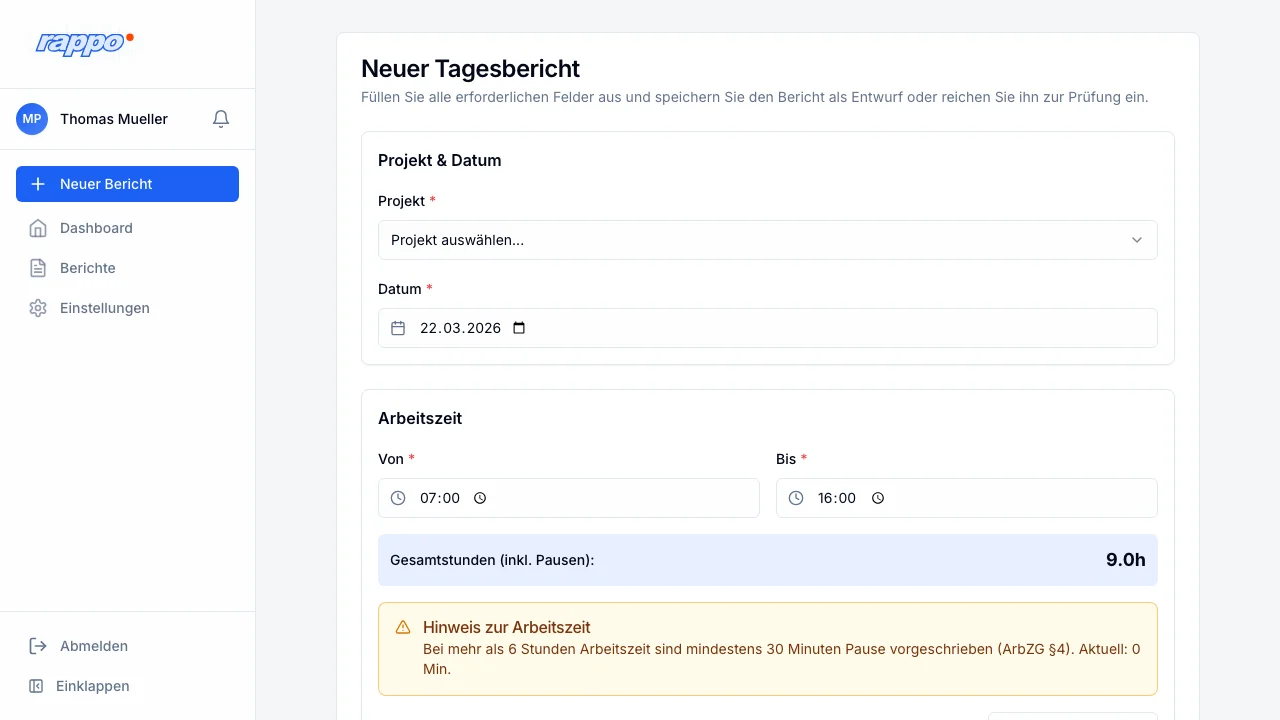Focus the Bis time field 16:00
Screen dimensions: 1280x720
pos(967,498)
